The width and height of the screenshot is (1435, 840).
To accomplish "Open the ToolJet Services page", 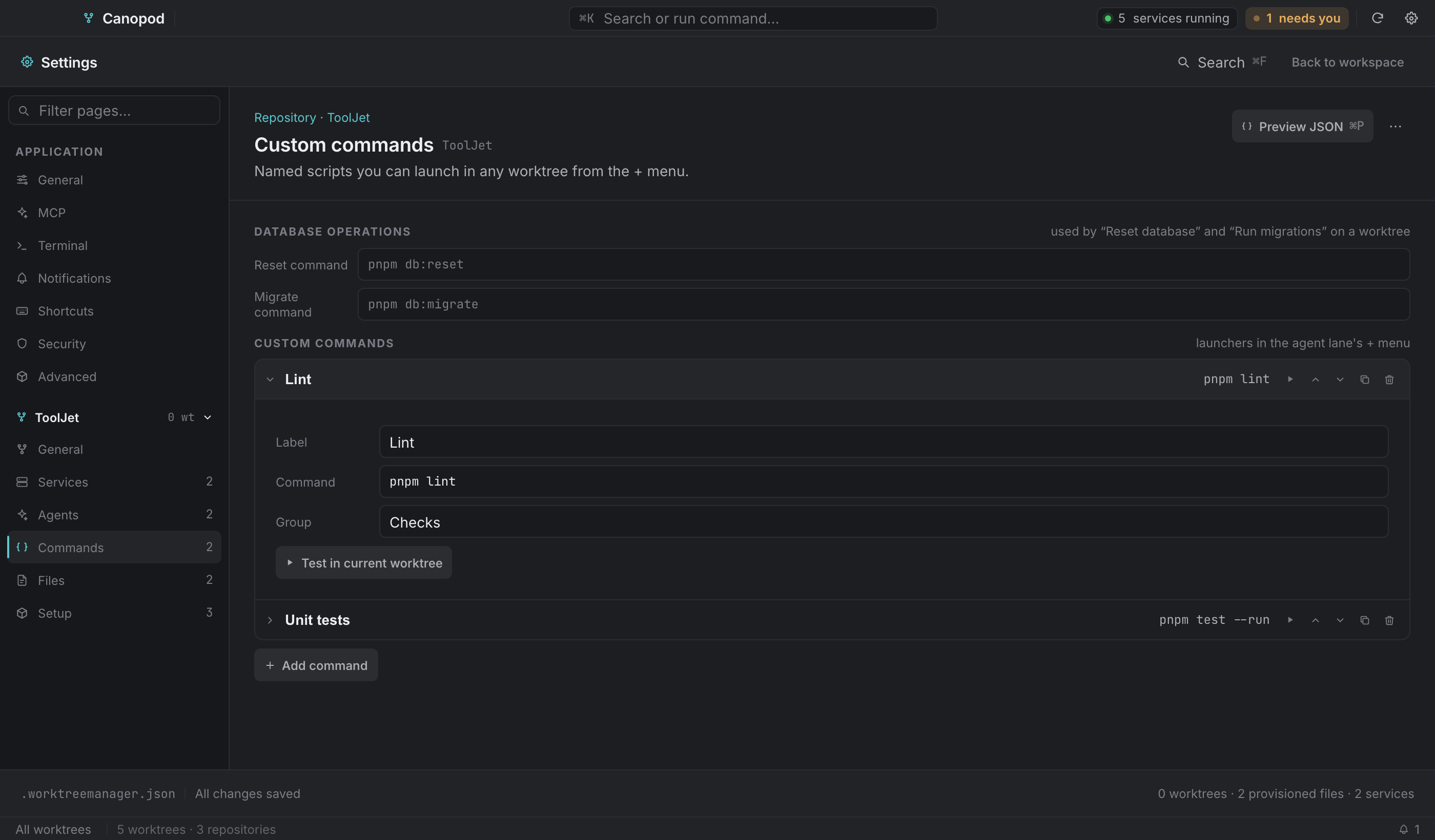I will (114, 482).
